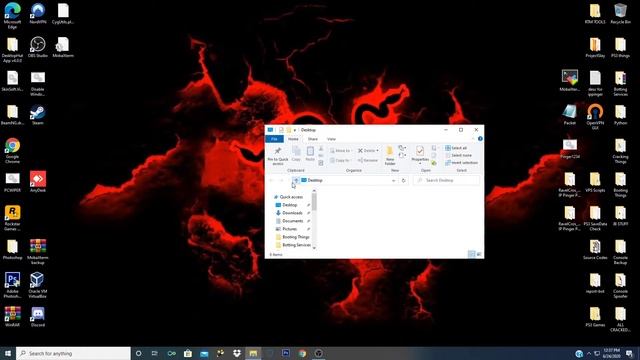The height and width of the screenshot is (360, 640).
Task: Open the New item dropdown
Action: [402, 148]
